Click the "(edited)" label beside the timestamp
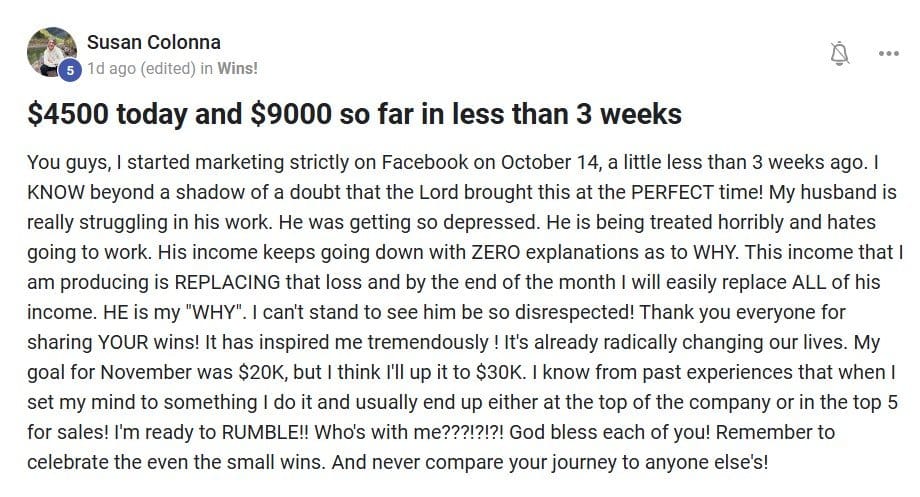Viewport: 920px width, 497px height. pos(168,69)
